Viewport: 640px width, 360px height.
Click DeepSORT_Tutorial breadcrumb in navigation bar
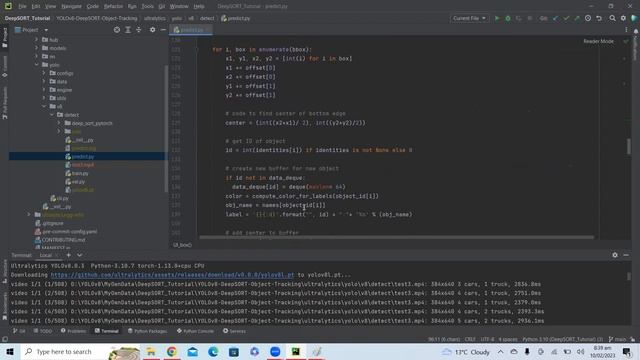[27, 18]
